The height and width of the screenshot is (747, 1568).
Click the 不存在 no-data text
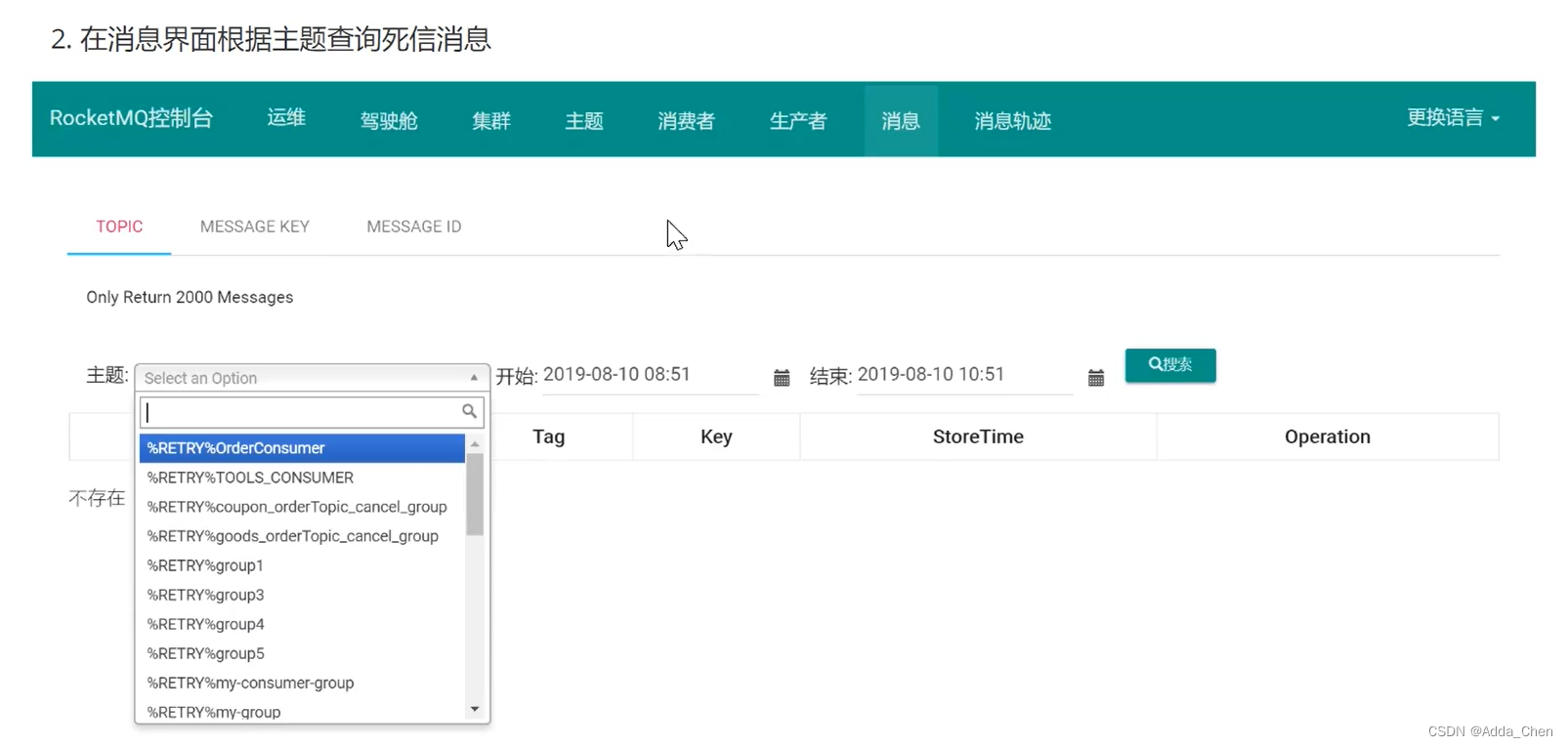pos(97,498)
